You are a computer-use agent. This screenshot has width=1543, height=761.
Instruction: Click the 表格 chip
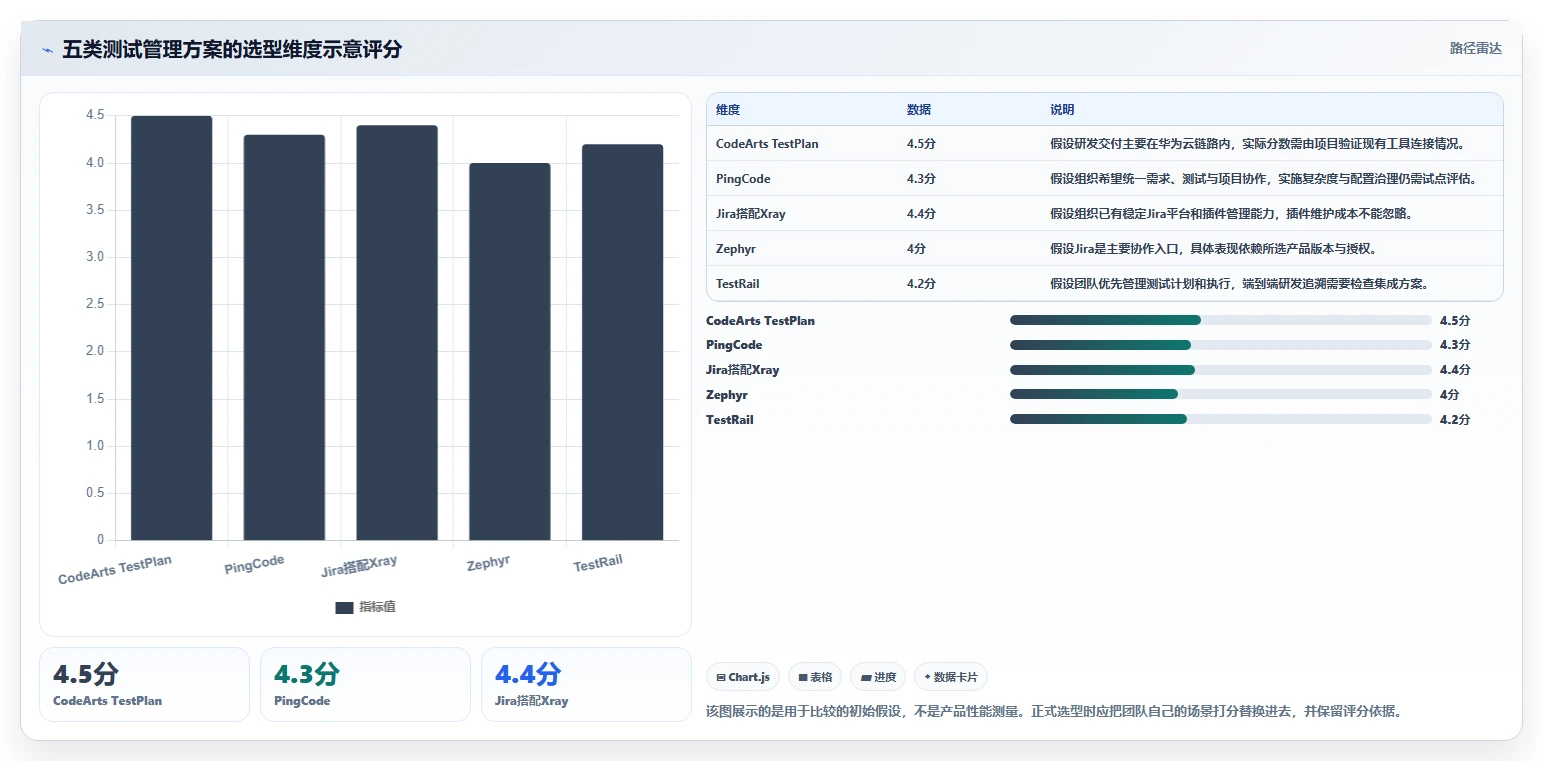tap(815, 677)
